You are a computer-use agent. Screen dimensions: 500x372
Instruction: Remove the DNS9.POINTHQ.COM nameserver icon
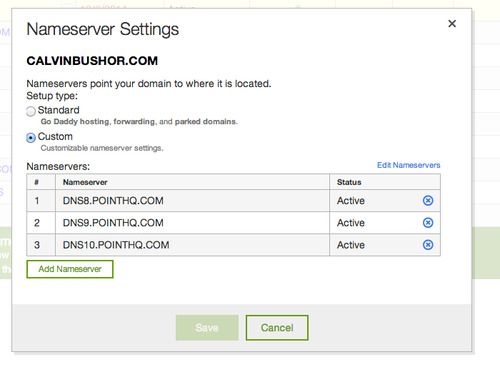pos(428,223)
